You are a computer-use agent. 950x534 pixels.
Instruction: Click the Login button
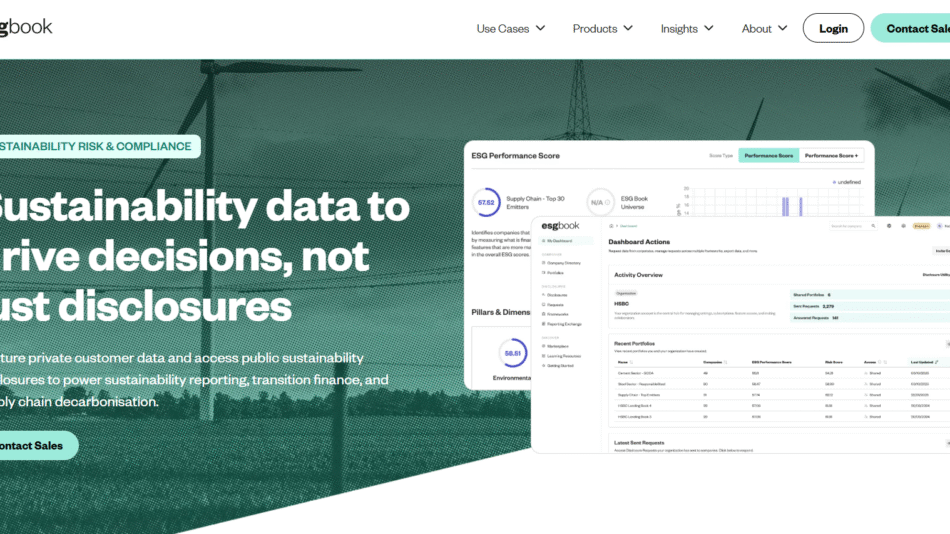pyautogui.click(x=833, y=29)
